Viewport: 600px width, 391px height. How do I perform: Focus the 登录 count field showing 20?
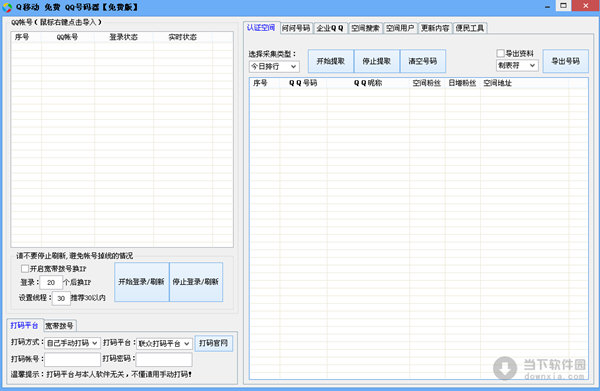click(x=51, y=282)
